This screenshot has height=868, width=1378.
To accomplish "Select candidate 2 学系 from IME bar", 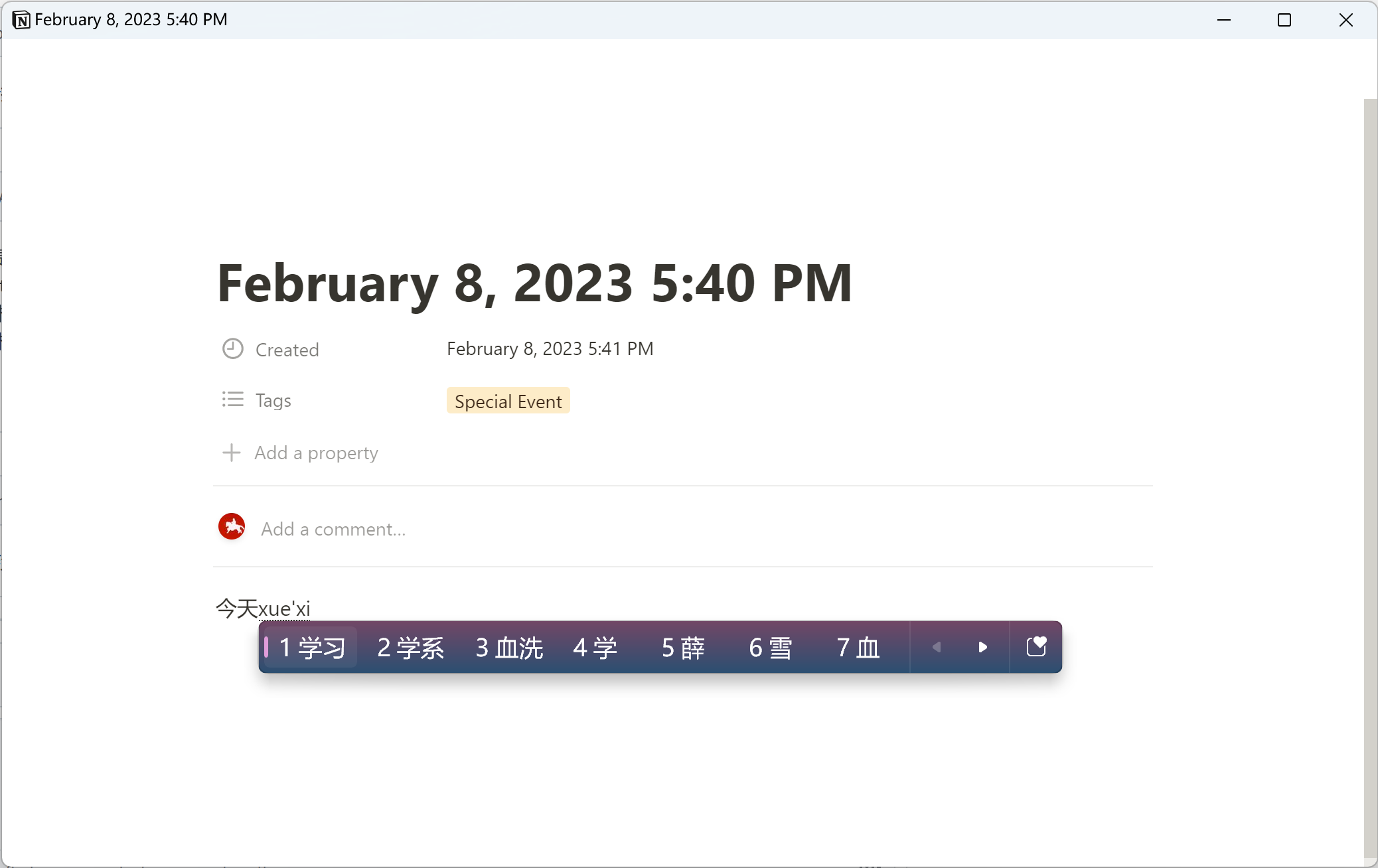I will tap(410, 647).
